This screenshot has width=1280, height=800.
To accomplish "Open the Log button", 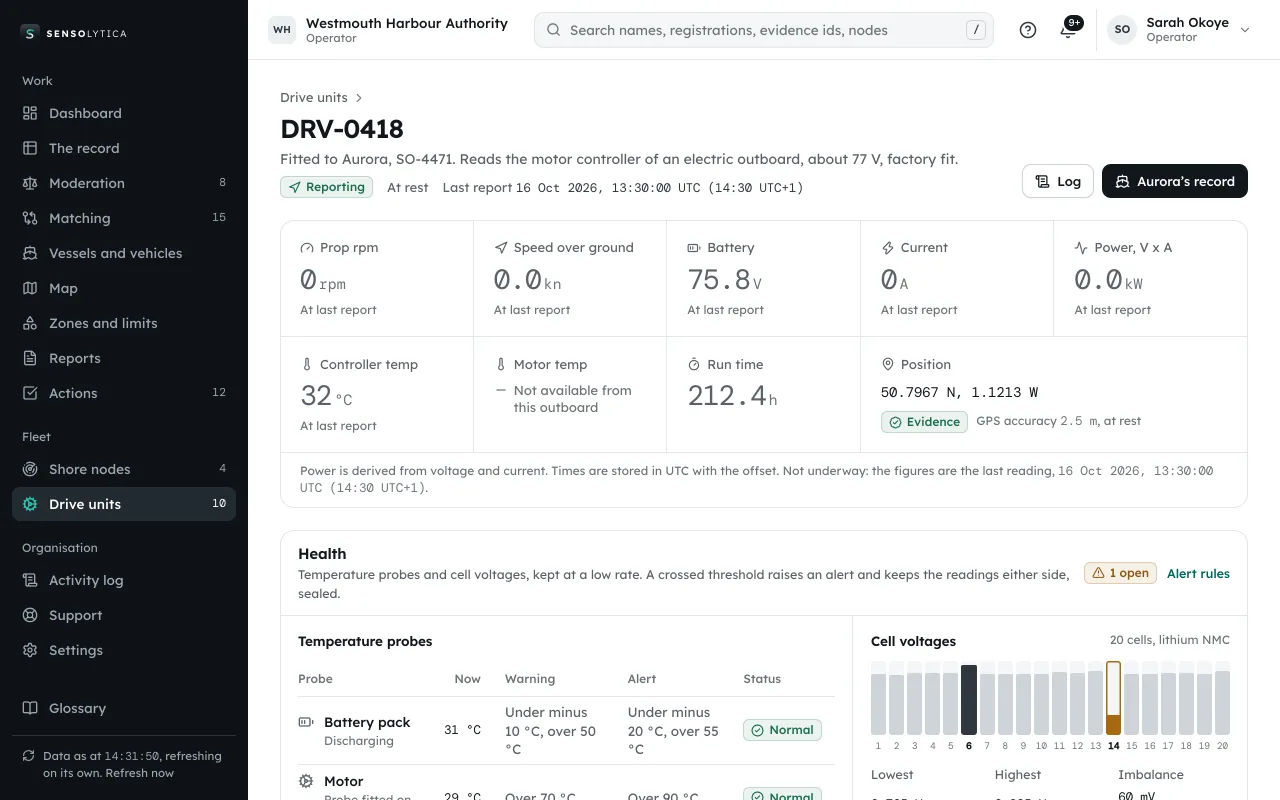I will [x=1058, y=181].
